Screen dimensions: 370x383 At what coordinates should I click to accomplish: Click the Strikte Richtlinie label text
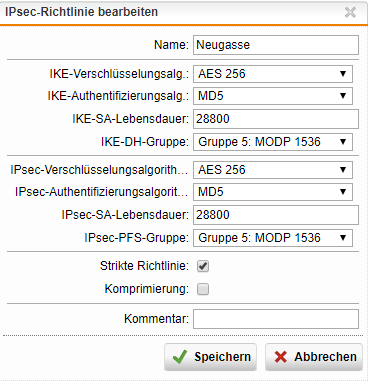coord(144,266)
